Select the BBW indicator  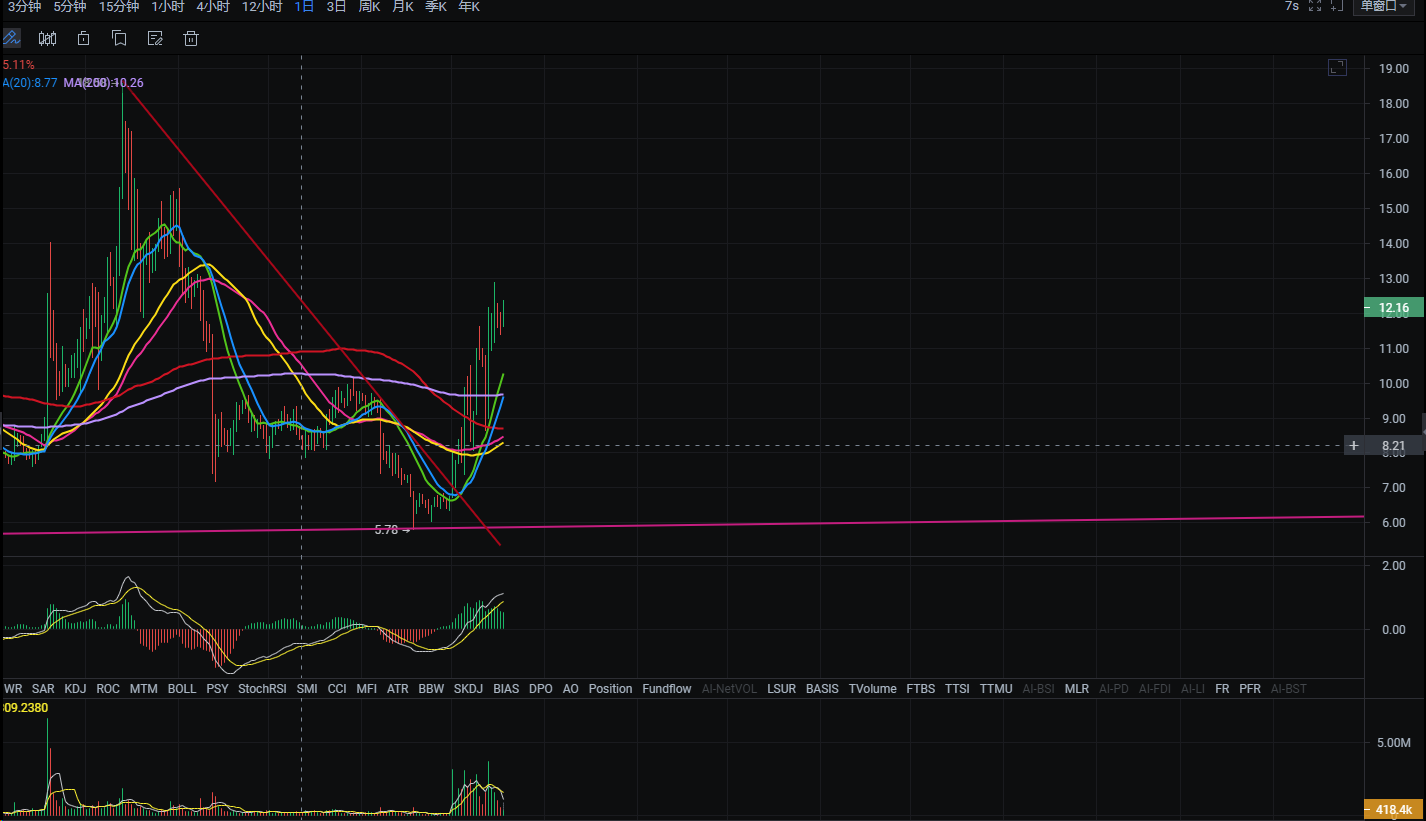[431, 689]
